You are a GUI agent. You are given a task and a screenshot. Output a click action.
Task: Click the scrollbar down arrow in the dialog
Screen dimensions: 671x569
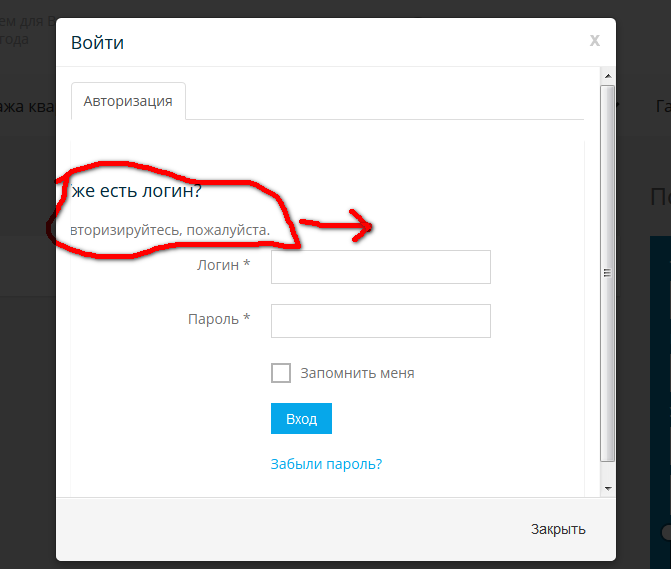click(x=608, y=488)
